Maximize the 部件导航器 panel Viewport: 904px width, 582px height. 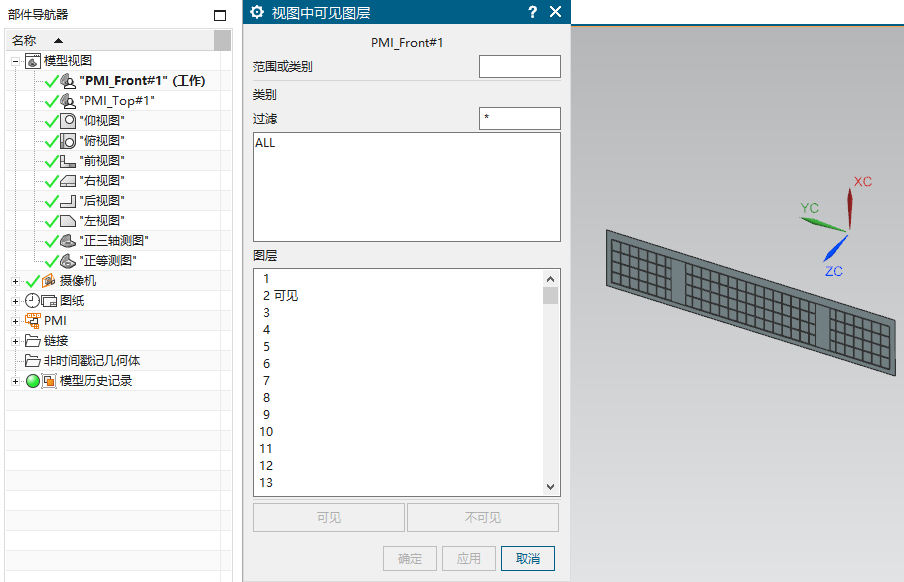[220, 16]
